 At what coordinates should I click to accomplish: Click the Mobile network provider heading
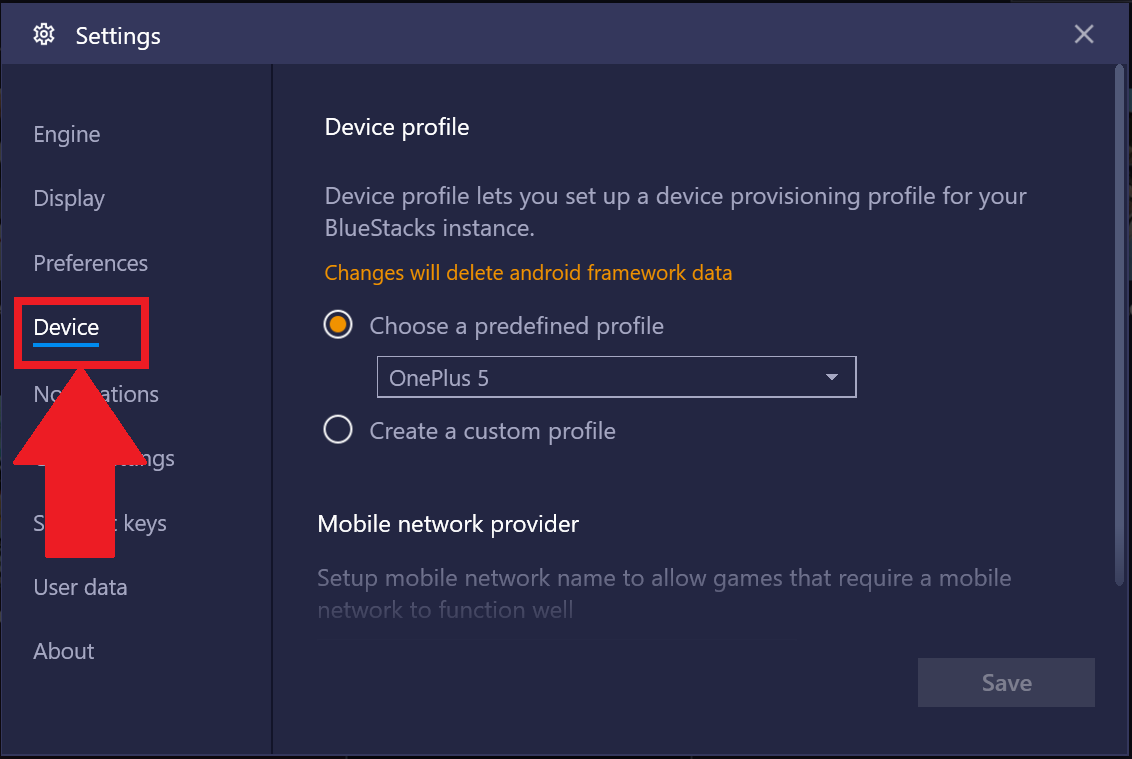[x=448, y=524]
